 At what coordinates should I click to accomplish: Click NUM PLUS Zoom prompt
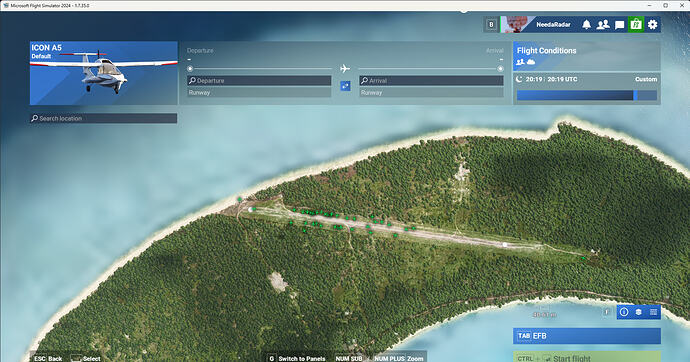[399, 358]
